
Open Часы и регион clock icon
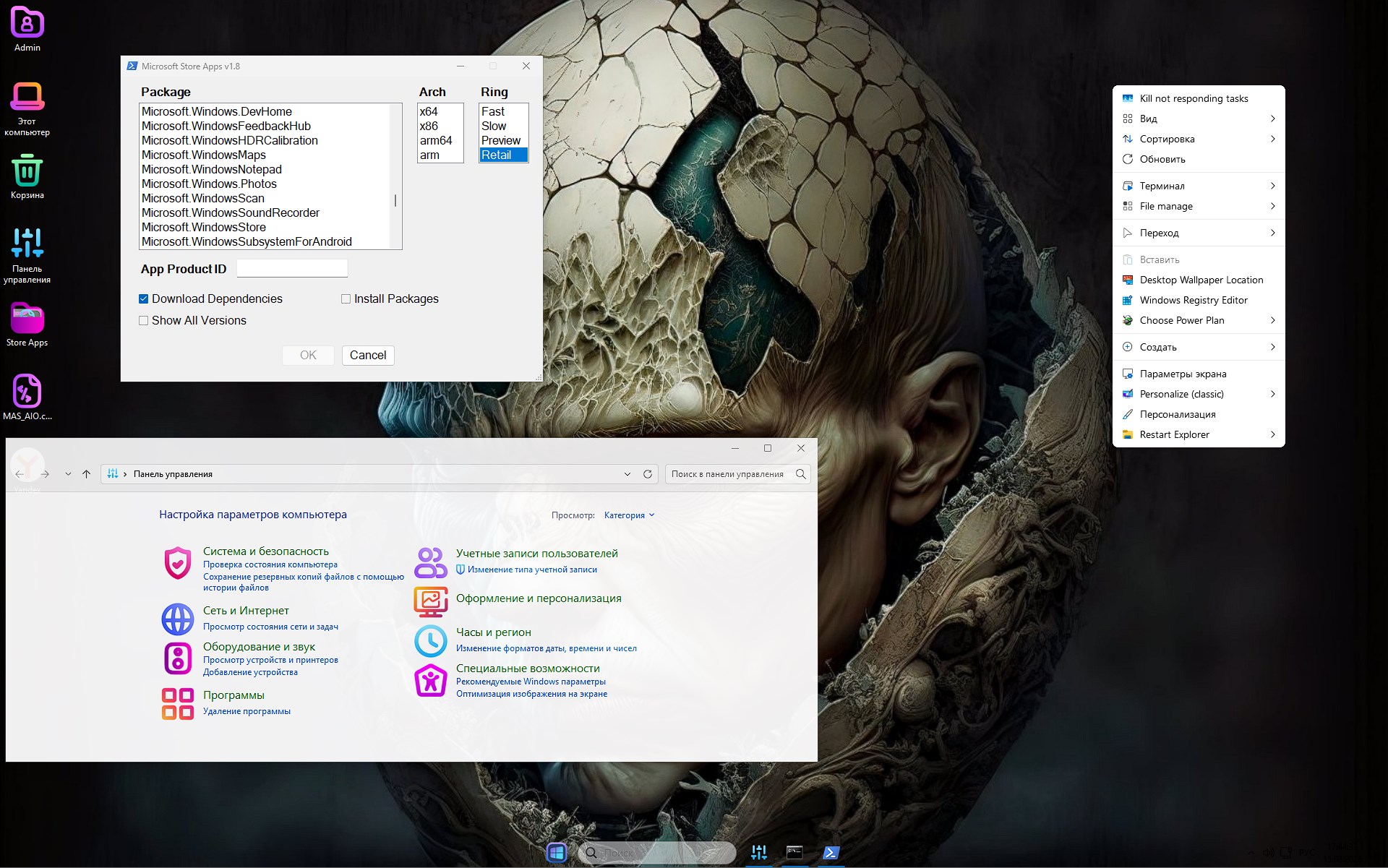coord(430,640)
